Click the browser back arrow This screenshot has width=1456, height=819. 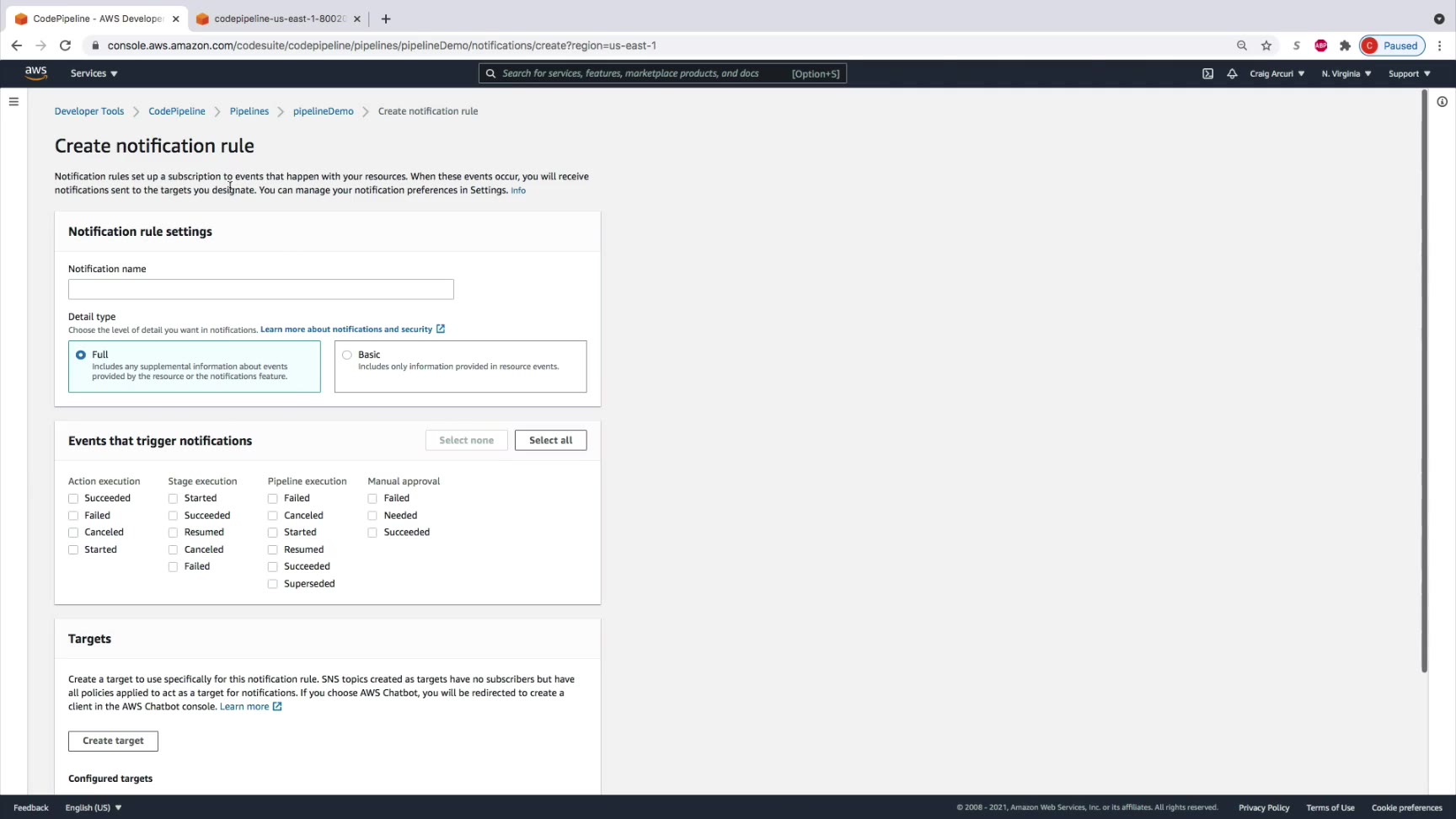[x=17, y=45]
